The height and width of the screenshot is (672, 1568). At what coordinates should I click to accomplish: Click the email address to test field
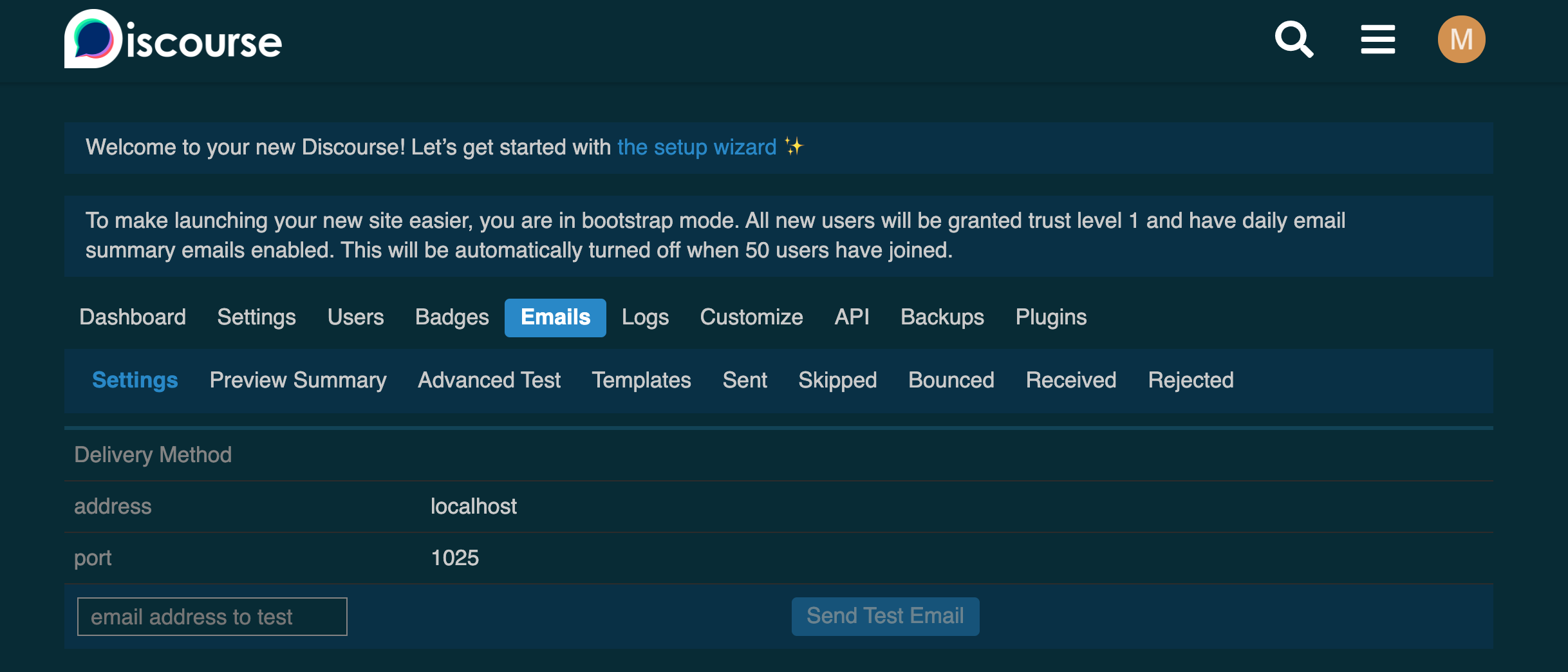click(x=212, y=617)
